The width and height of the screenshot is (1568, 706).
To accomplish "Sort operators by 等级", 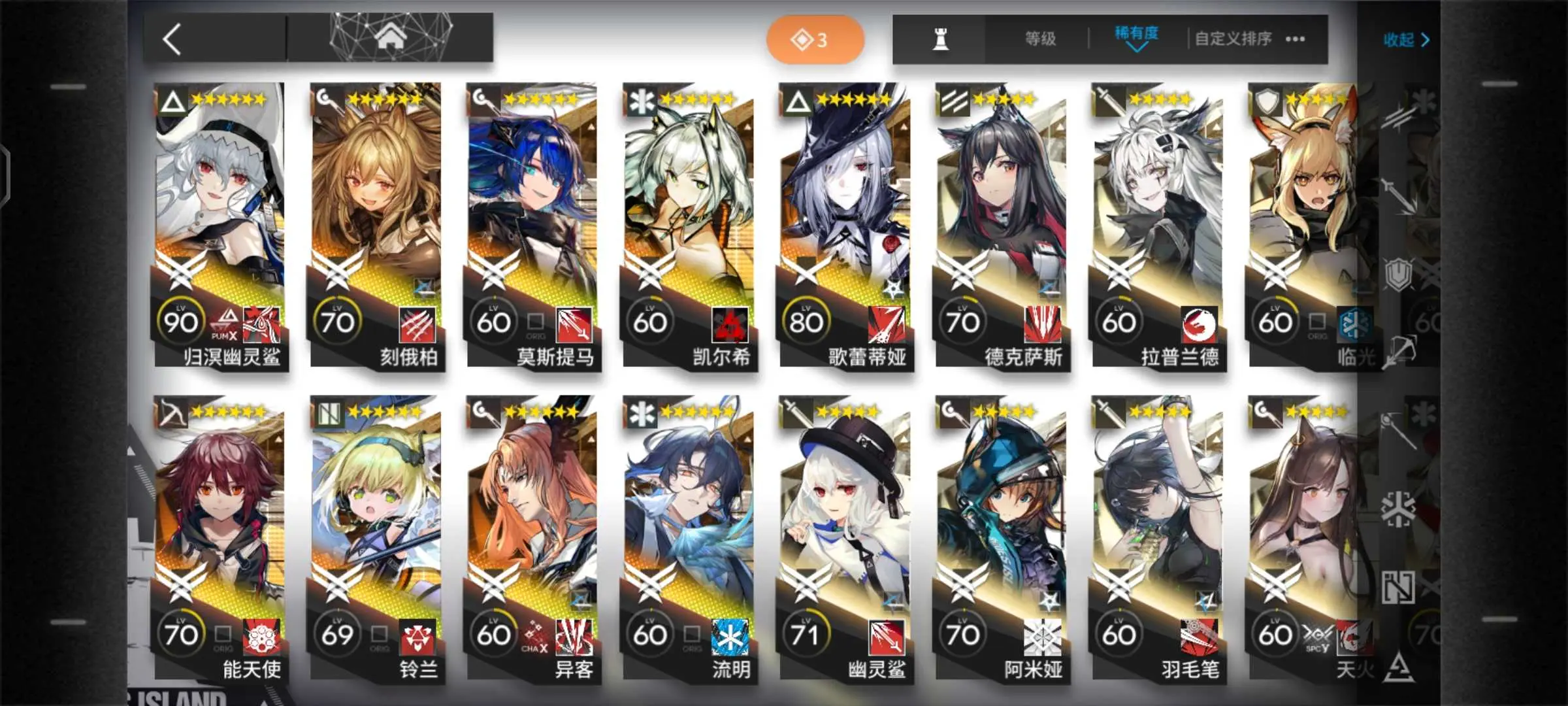I will [x=1040, y=39].
